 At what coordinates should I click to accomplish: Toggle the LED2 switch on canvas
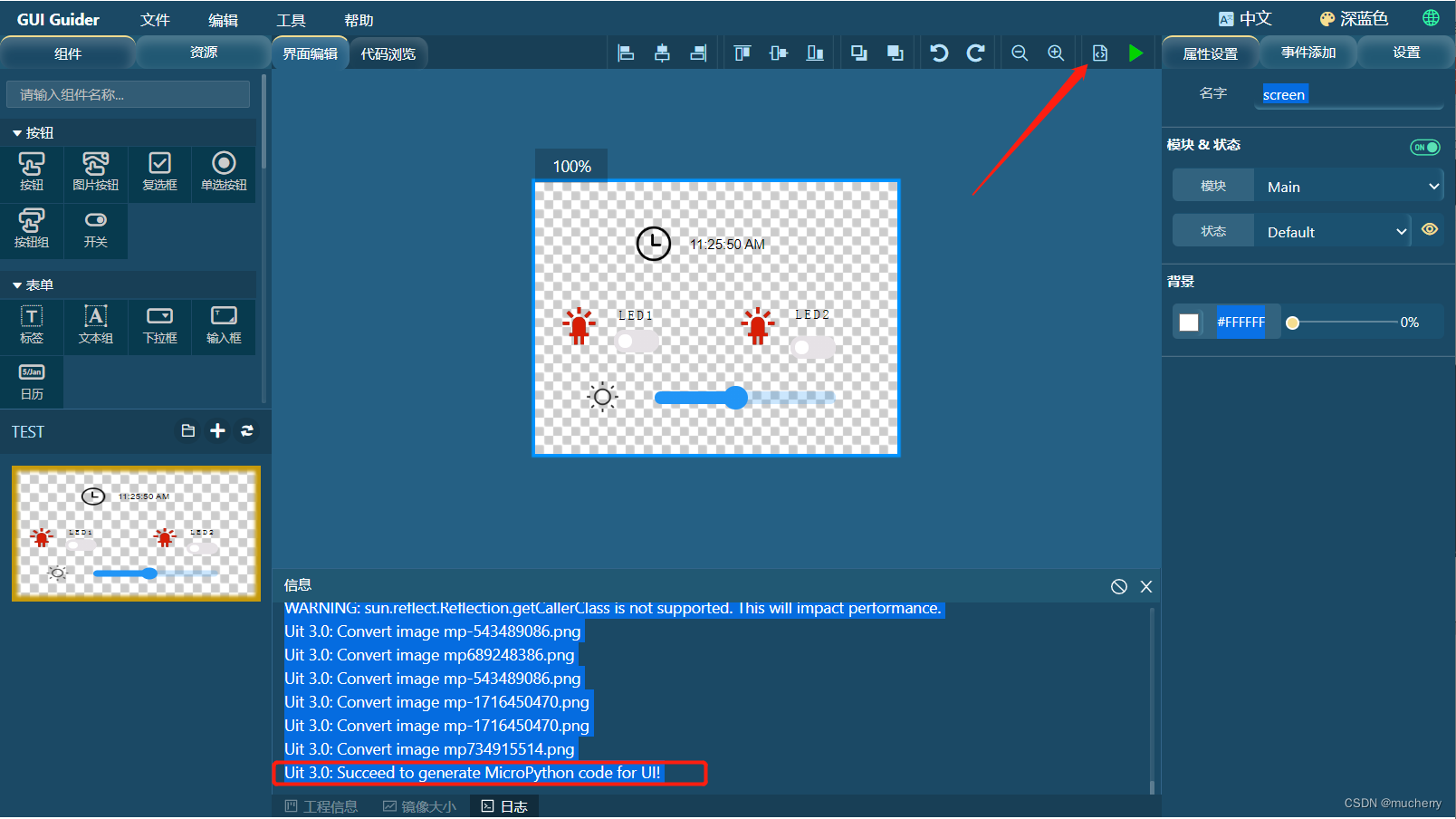pyautogui.click(x=812, y=347)
